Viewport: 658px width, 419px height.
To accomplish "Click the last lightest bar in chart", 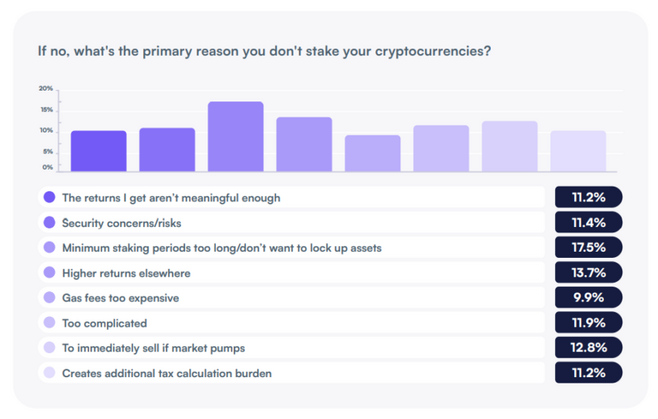I will tap(578, 151).
